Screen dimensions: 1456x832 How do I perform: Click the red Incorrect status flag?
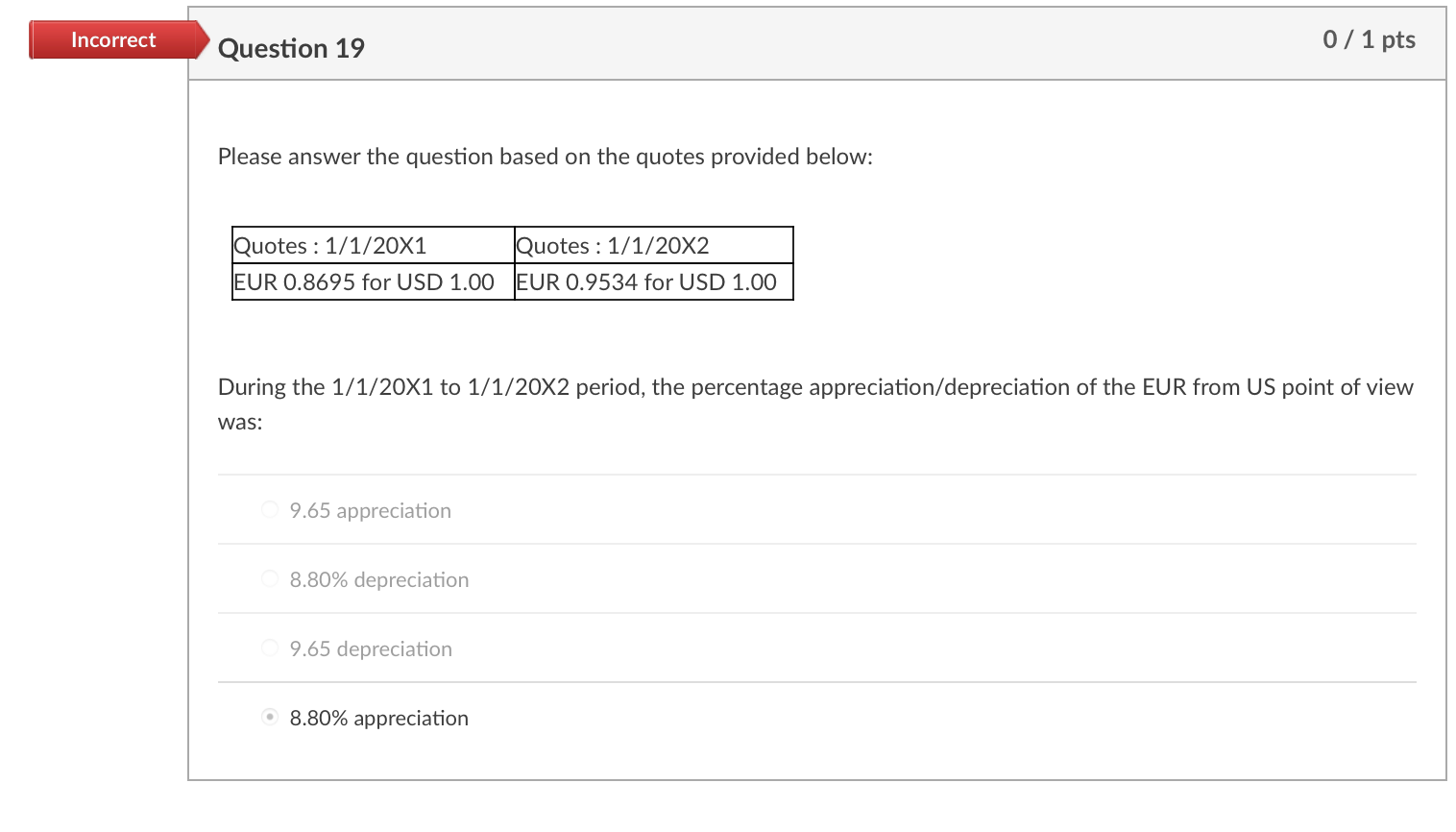pyautogui.click(x=112, y=39)
